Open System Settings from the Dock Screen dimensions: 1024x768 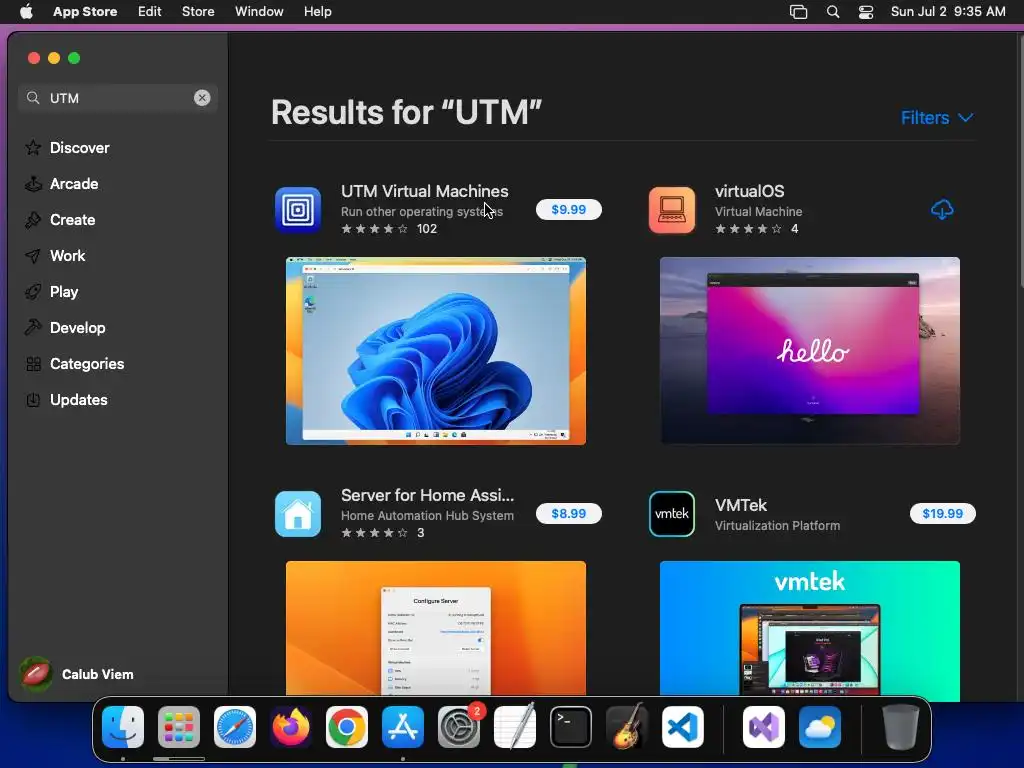[459, 727]
